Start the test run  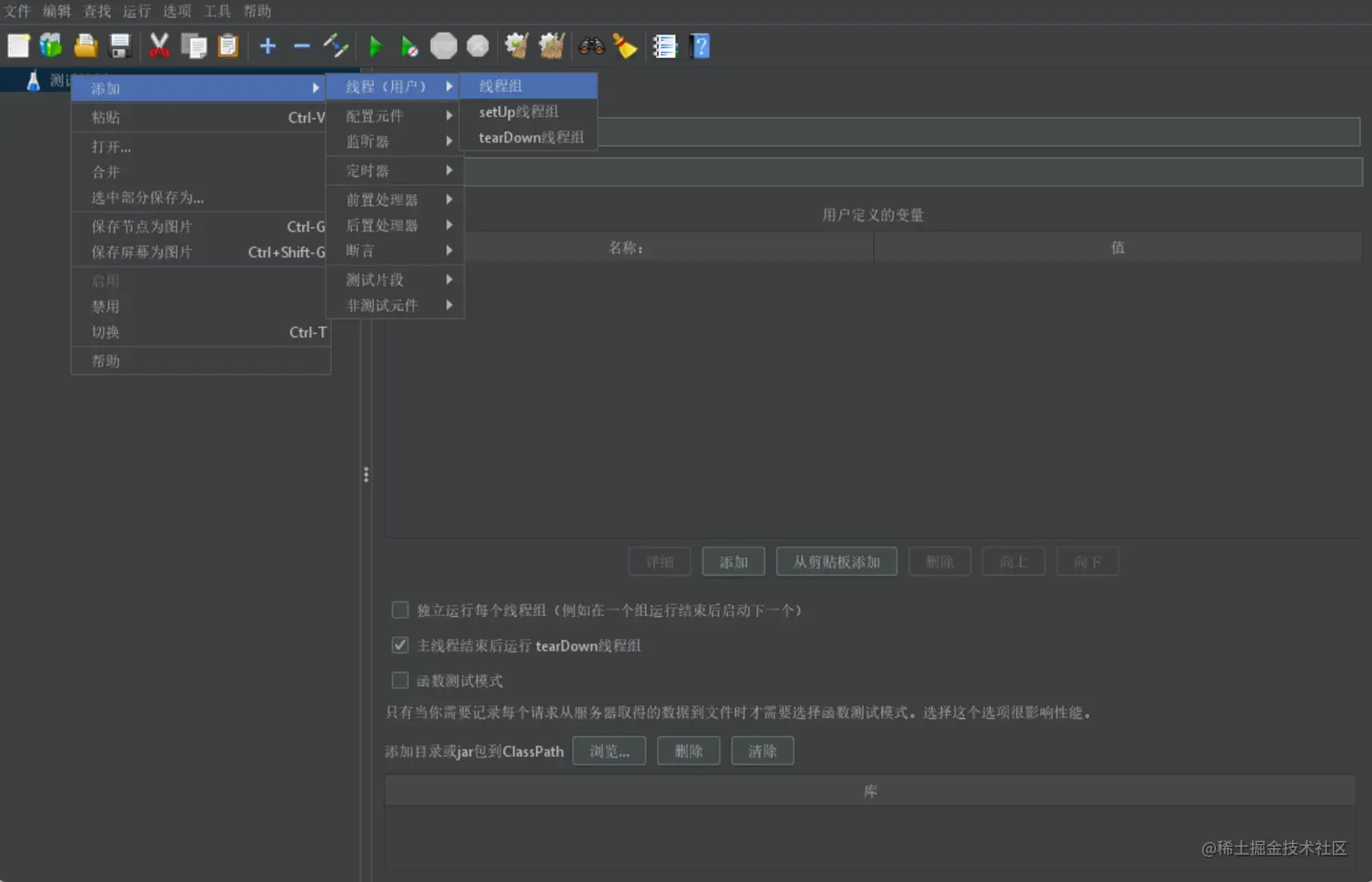pyautogui.click(x=375, y=45)
